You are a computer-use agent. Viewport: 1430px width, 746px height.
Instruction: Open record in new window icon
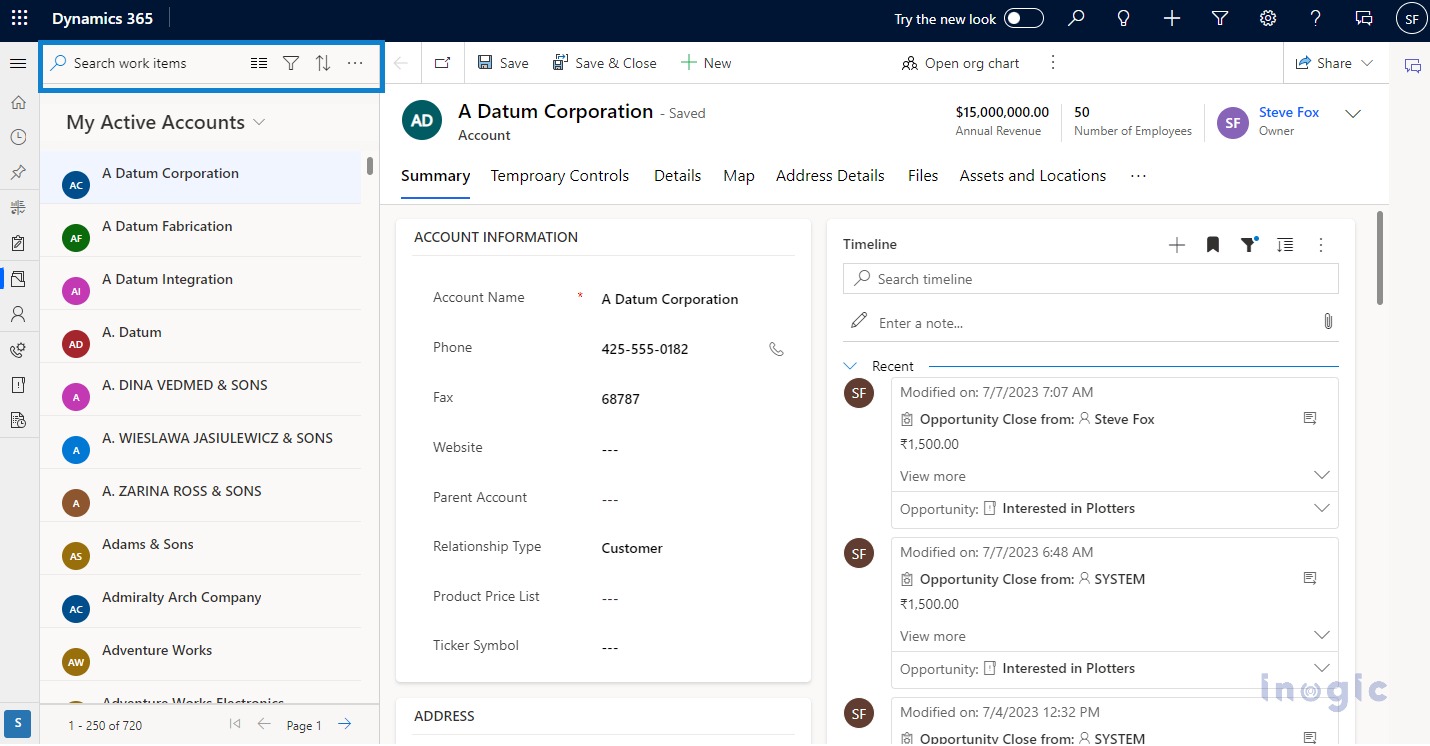[x=442, y=63]
